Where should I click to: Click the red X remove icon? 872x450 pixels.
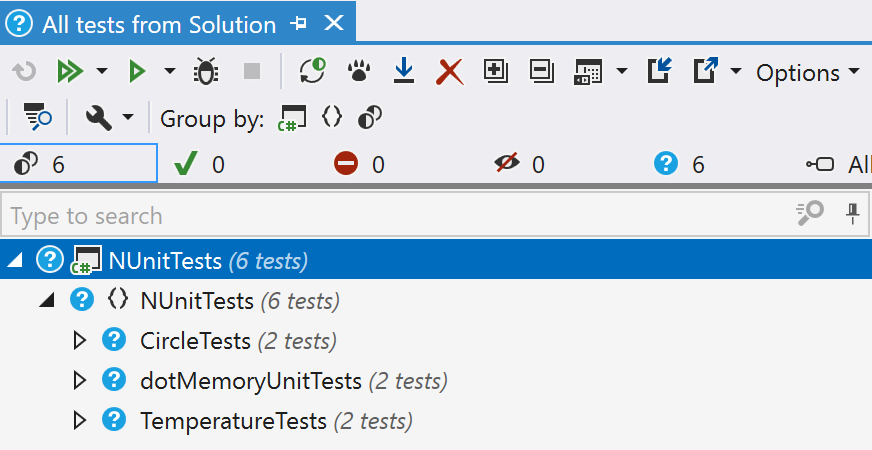click(450, 72)
